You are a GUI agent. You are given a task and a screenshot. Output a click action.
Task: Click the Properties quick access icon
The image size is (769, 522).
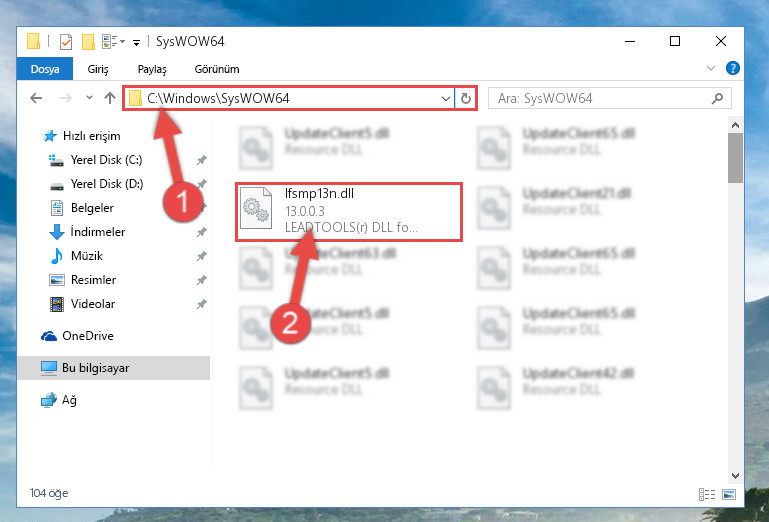point(66,42)
